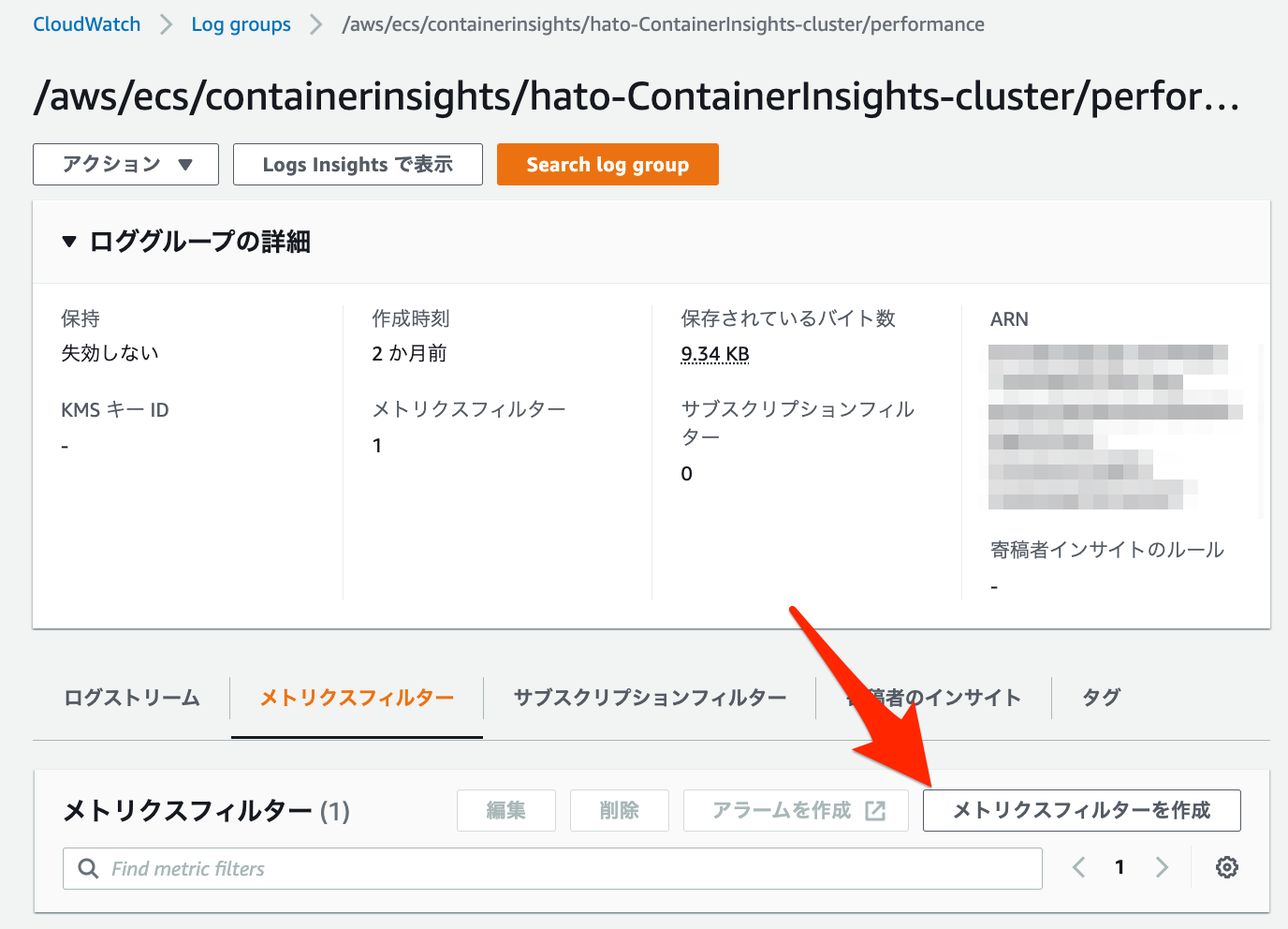
Task: Click the 9.34 KB stored bytes link
Action: [714, 353]
